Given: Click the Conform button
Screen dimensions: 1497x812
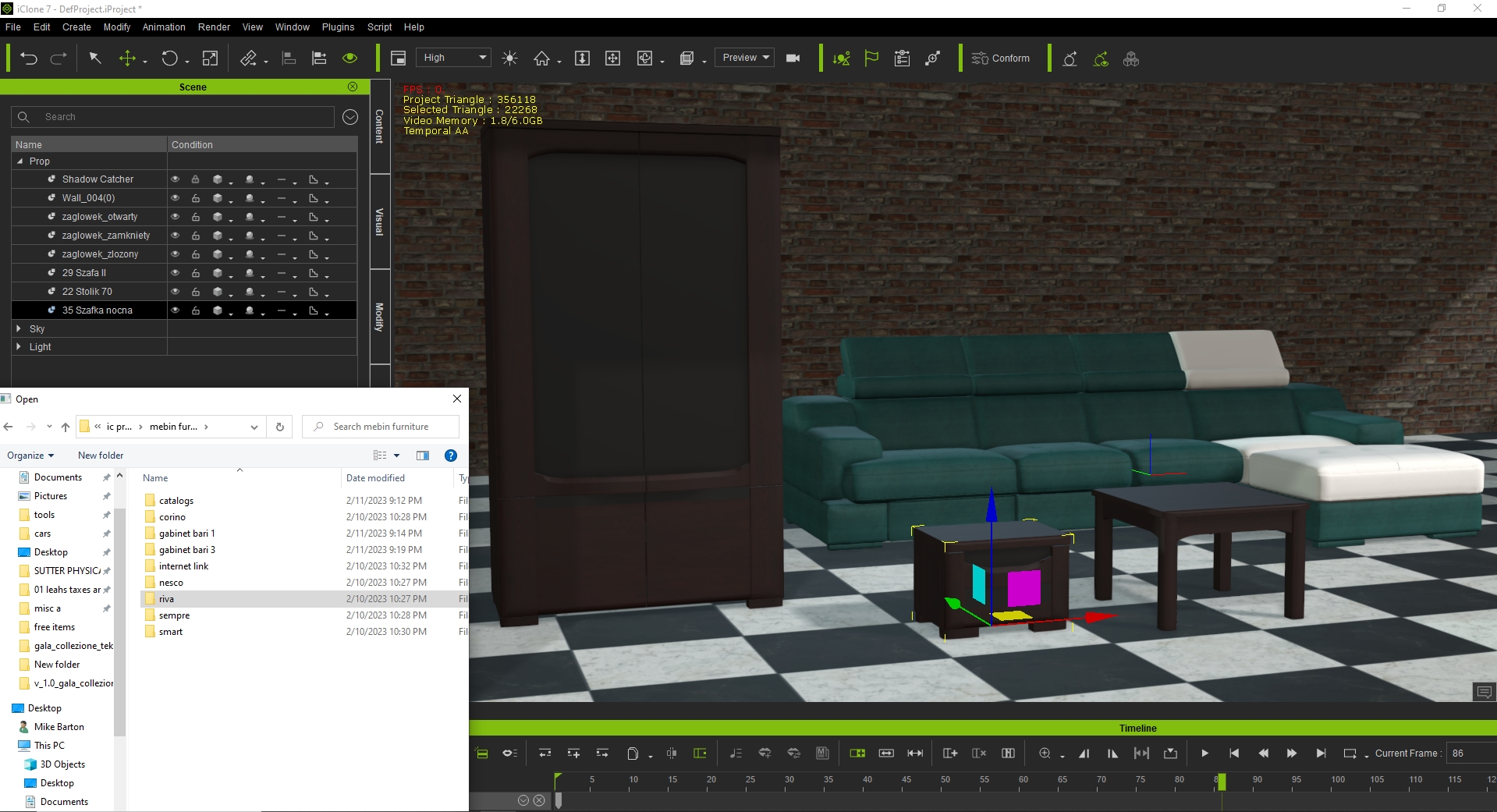Looking at the screenshot, I should [x=1001, y=59].
